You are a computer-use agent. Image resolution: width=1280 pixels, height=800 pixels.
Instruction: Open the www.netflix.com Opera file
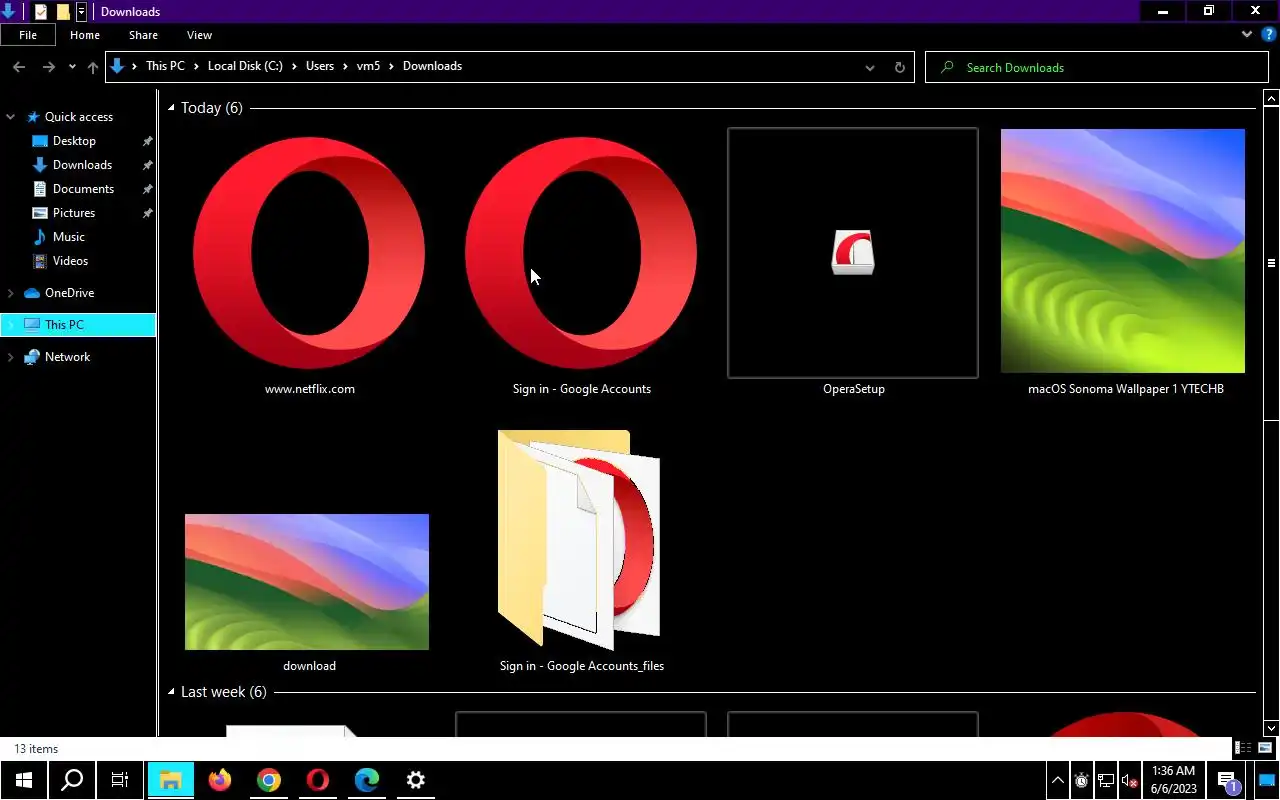[x=309, y=253]
